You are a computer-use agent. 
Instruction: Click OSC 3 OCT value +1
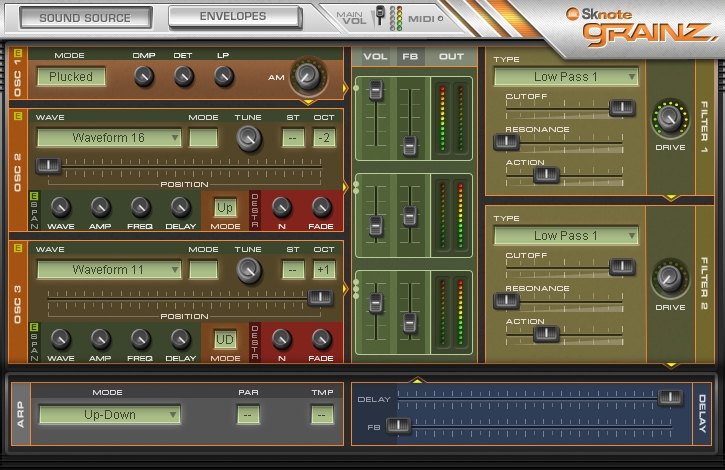pos(324,270)
